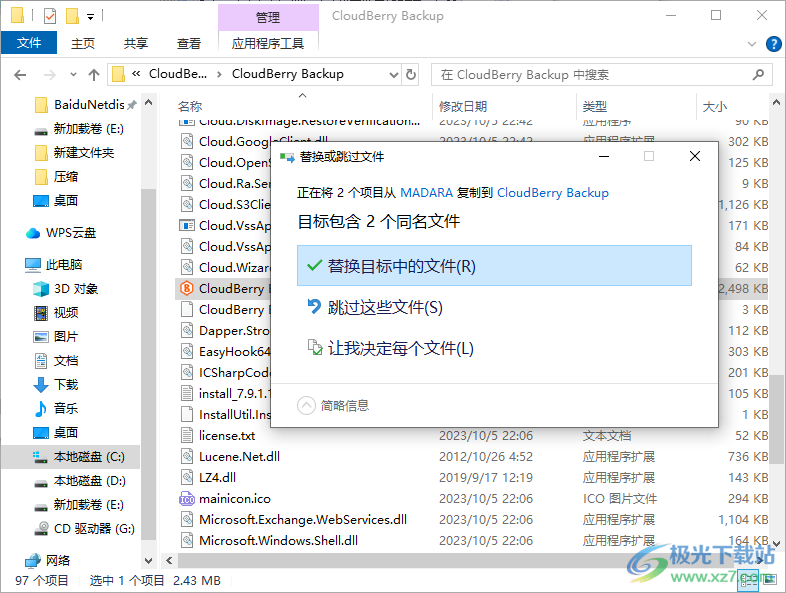Open the recent locations dropdown arrow

tap(73, 75)
